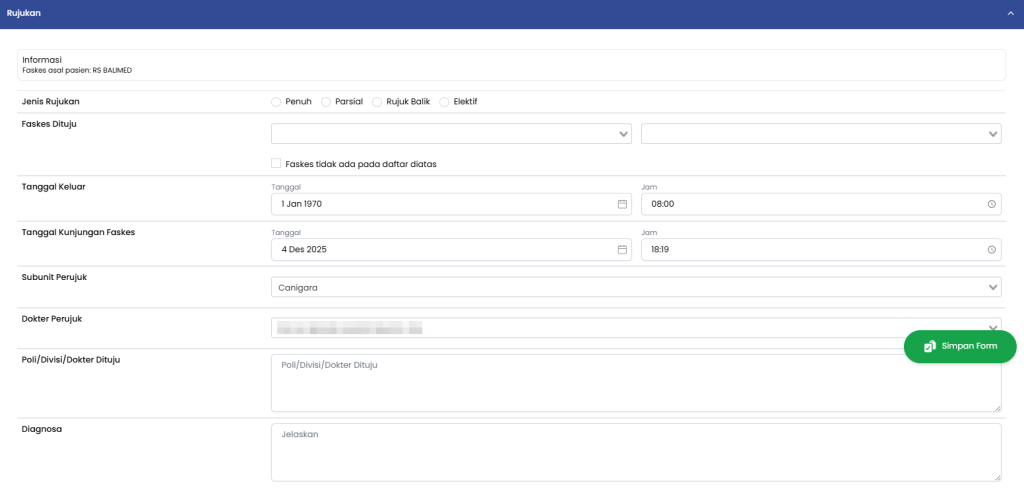Select the Elektif referral type
Screen dimensions: 1024x488
[445, 102]
